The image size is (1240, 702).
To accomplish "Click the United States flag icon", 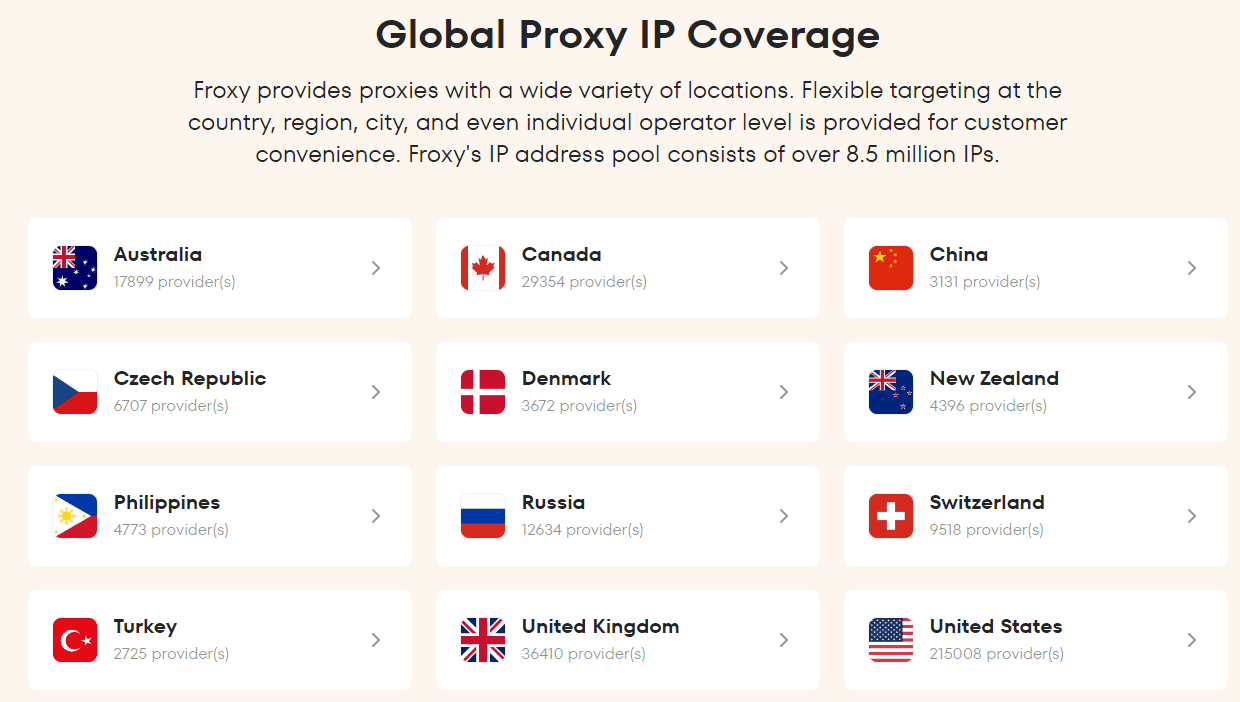I will pos(891,640).
